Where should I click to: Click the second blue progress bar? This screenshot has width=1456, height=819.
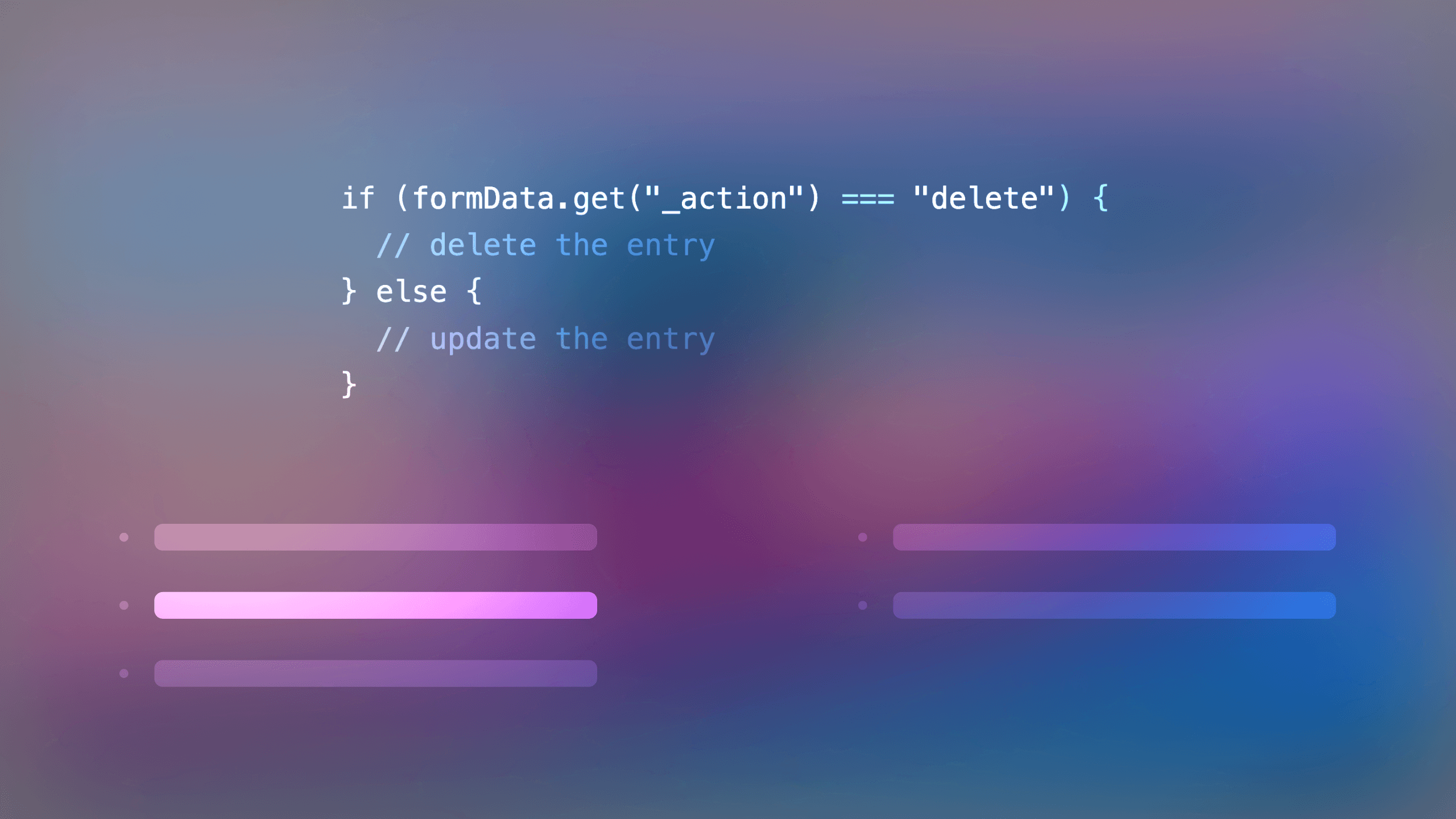1113,605
